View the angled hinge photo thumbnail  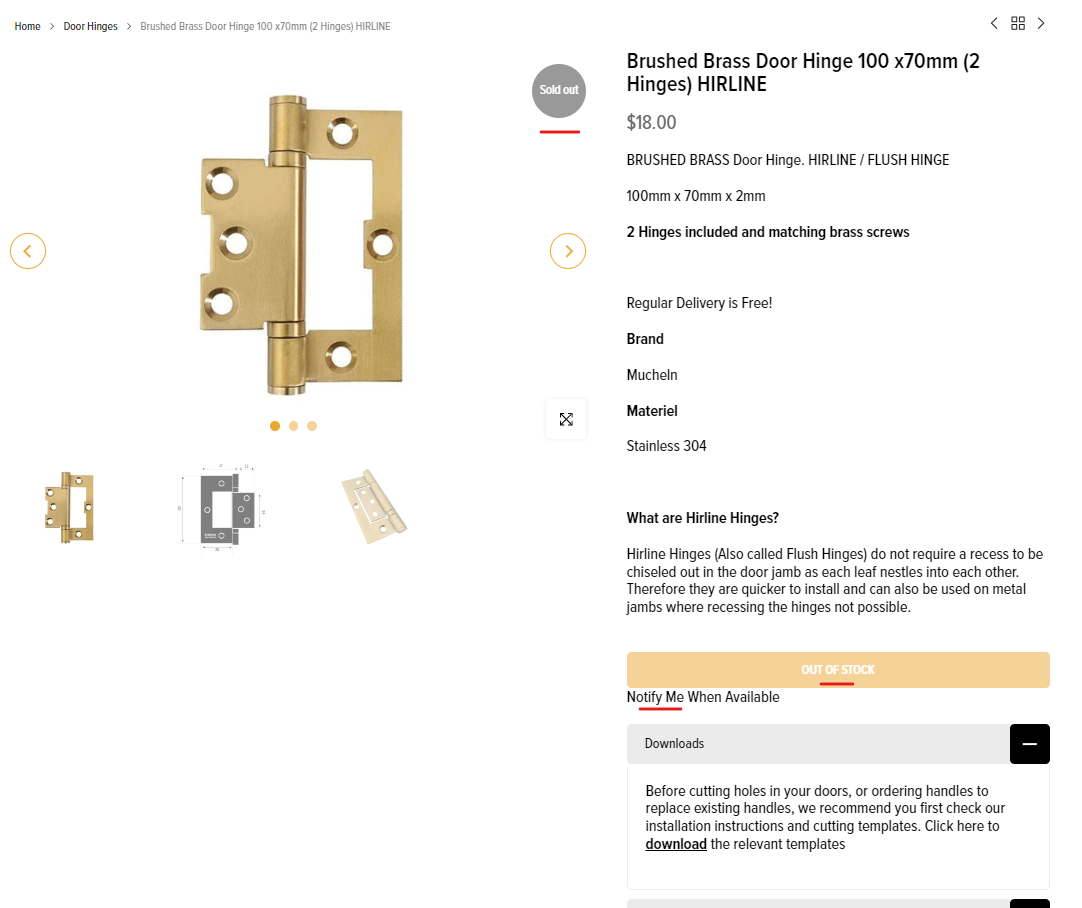coord(373,506)
